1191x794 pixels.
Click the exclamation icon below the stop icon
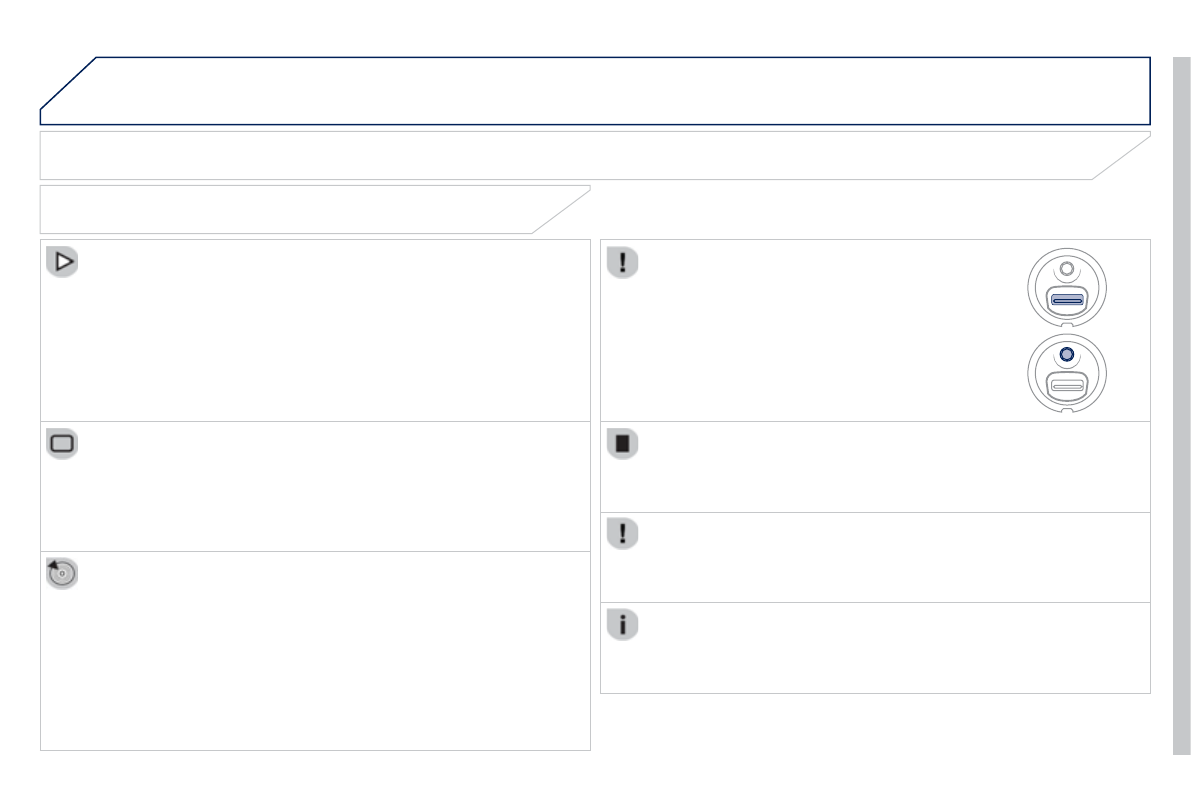(x=623, y=534)
